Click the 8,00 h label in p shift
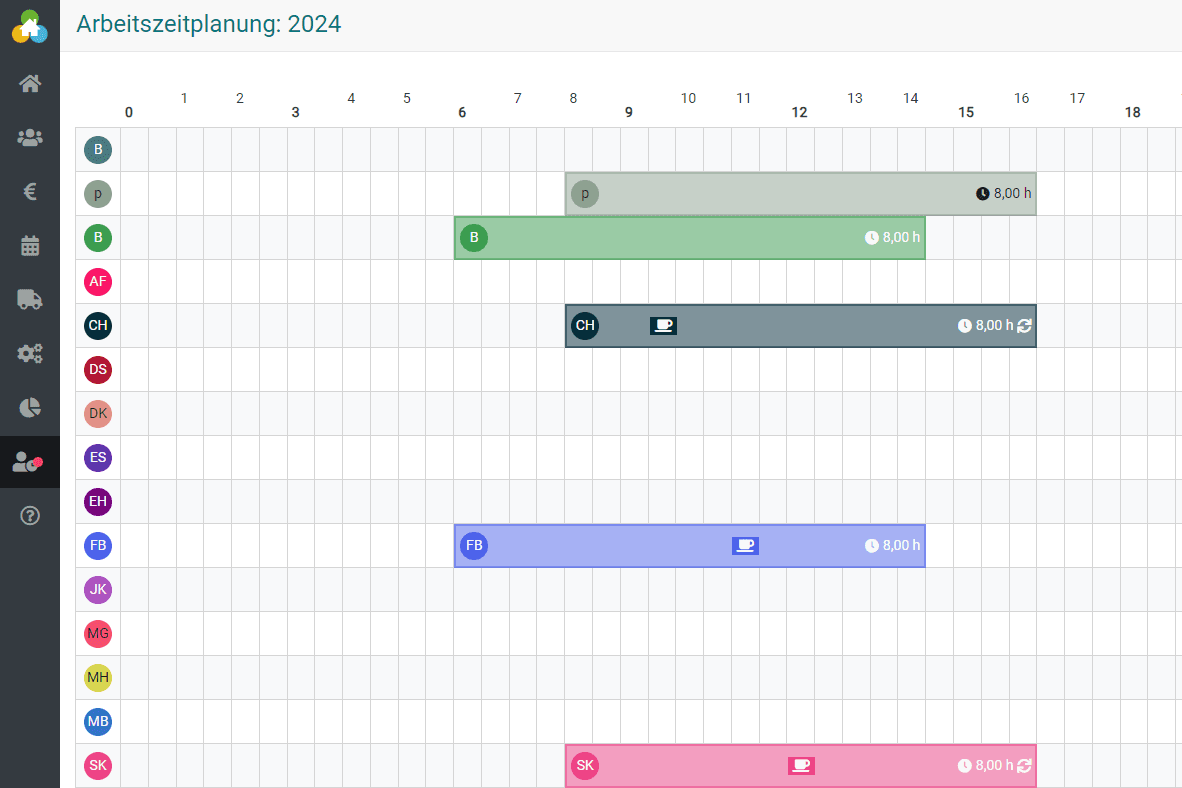 tap(1012, 194)
